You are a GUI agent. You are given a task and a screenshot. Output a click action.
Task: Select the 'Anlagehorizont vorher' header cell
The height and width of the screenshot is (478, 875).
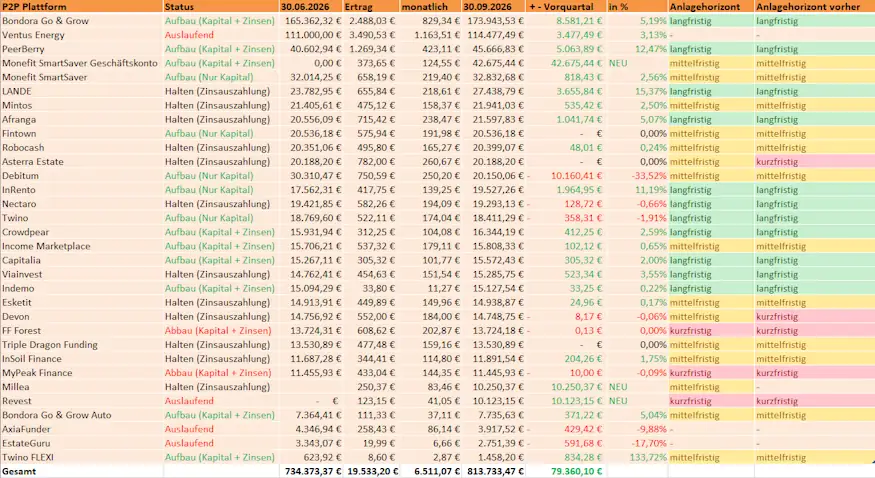pyautogui.click(x=815, y=7)
